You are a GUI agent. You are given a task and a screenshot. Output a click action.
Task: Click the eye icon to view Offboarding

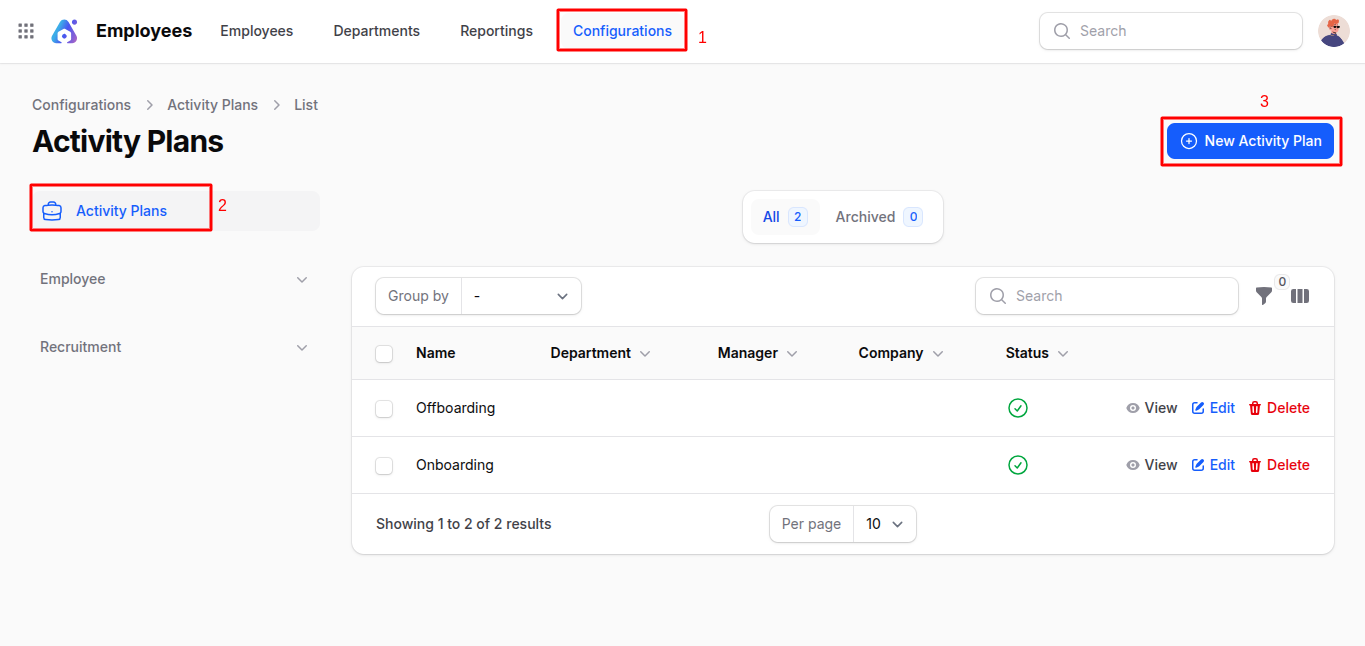(x=1131, y=407)
